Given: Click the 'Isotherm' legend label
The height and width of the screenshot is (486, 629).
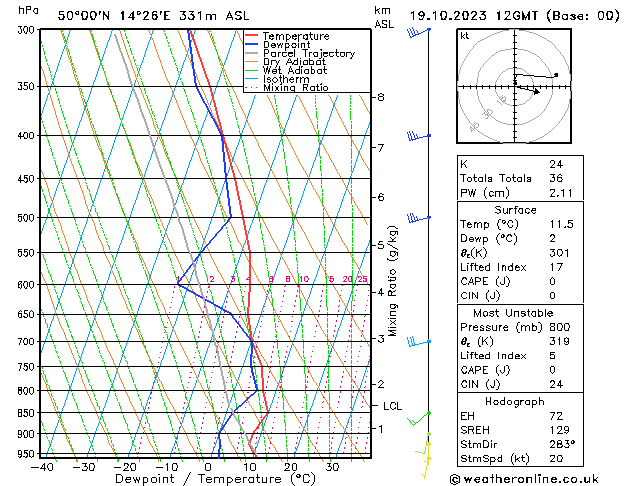Looking at the screenshot, I should [x=286, y=79].
